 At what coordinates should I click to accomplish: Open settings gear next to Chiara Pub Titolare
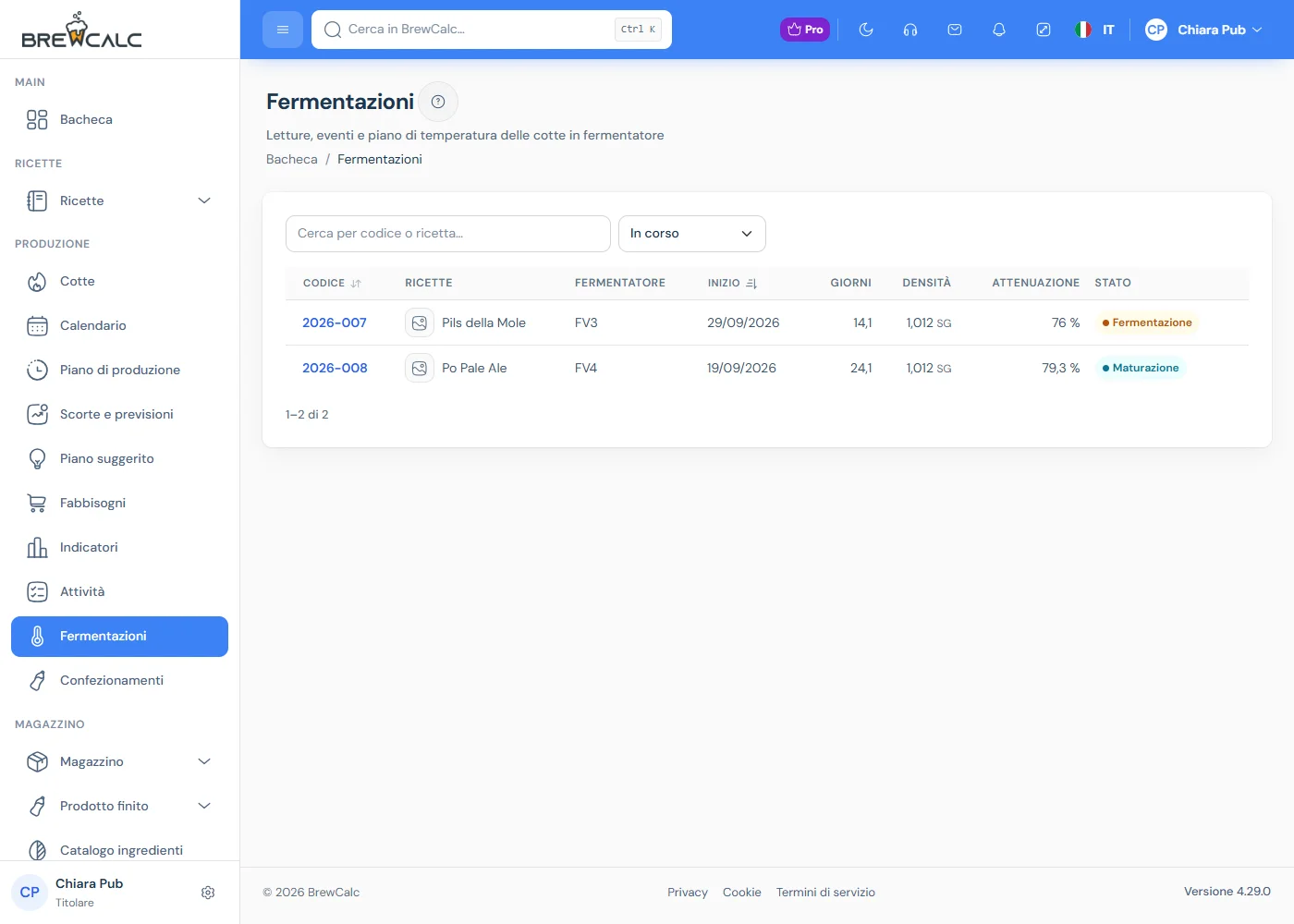pos(208,893)
